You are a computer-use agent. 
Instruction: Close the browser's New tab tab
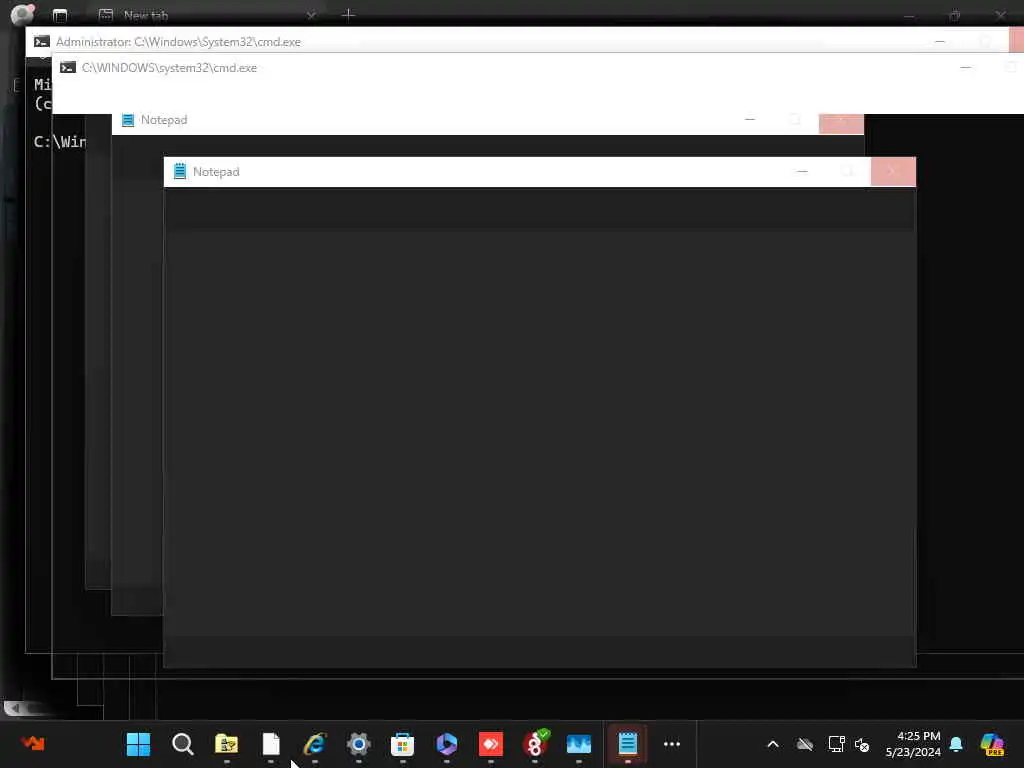[312, 14]
